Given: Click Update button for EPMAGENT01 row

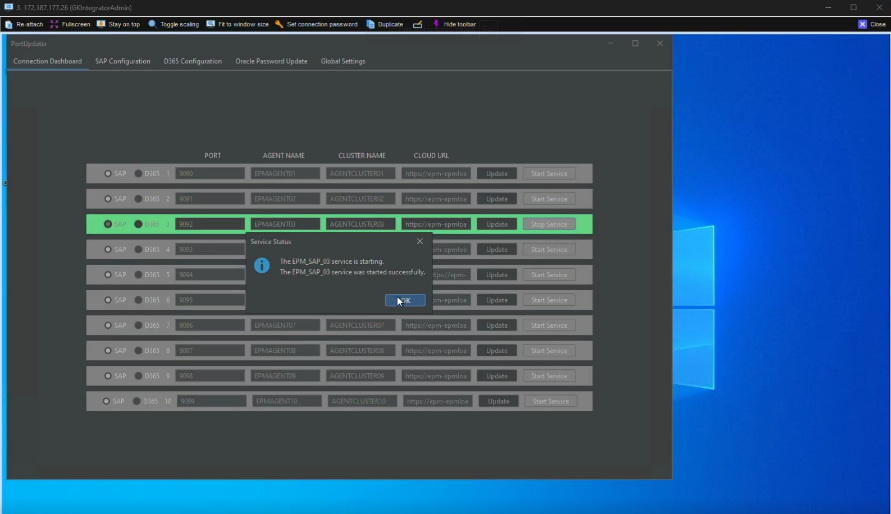Looking at the screenshot, I should click(x=497, y=174).
